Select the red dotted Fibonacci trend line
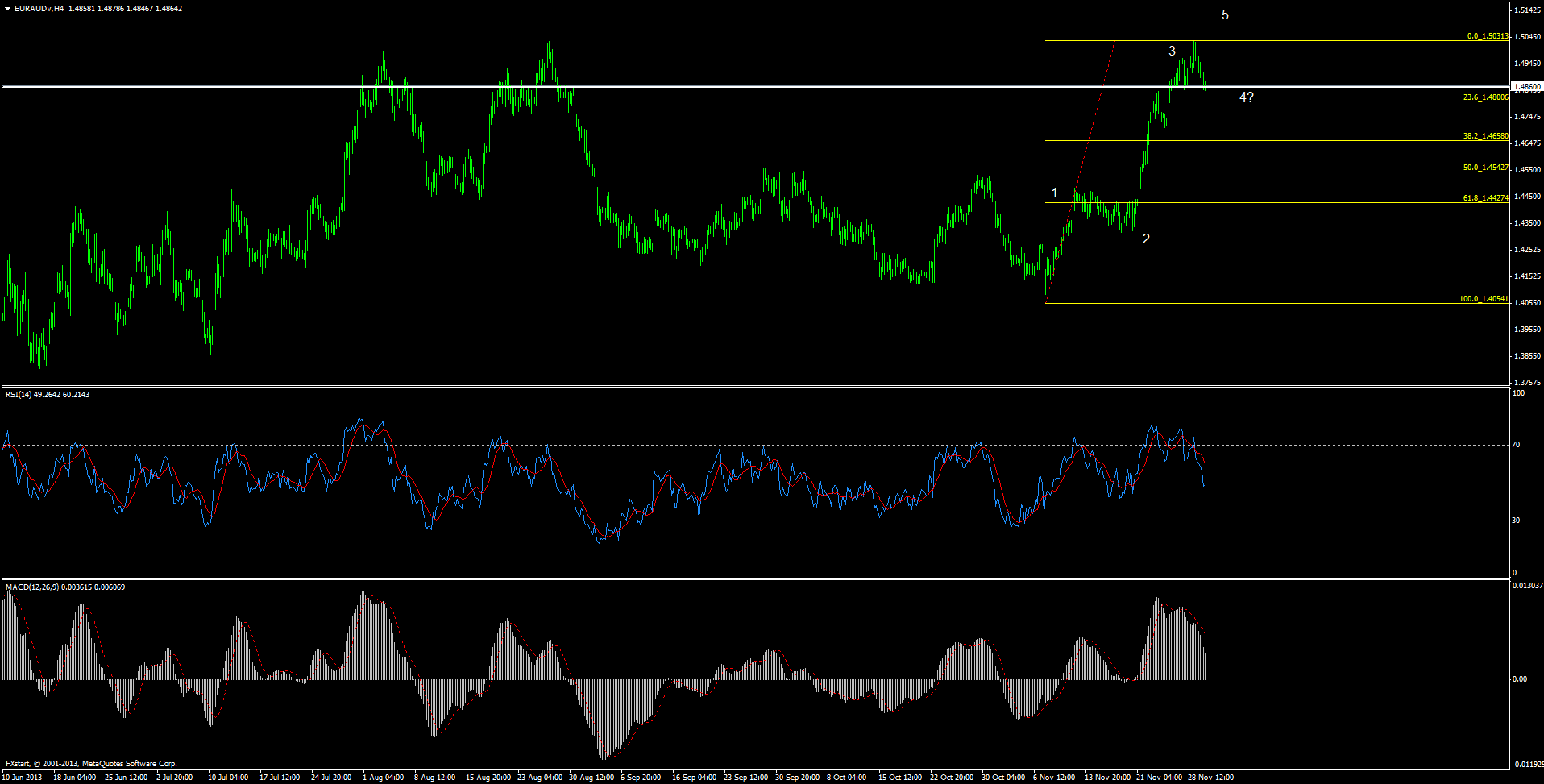Image resolution: width=1544 pixels, height=784 pixels. coord(1080,171)
